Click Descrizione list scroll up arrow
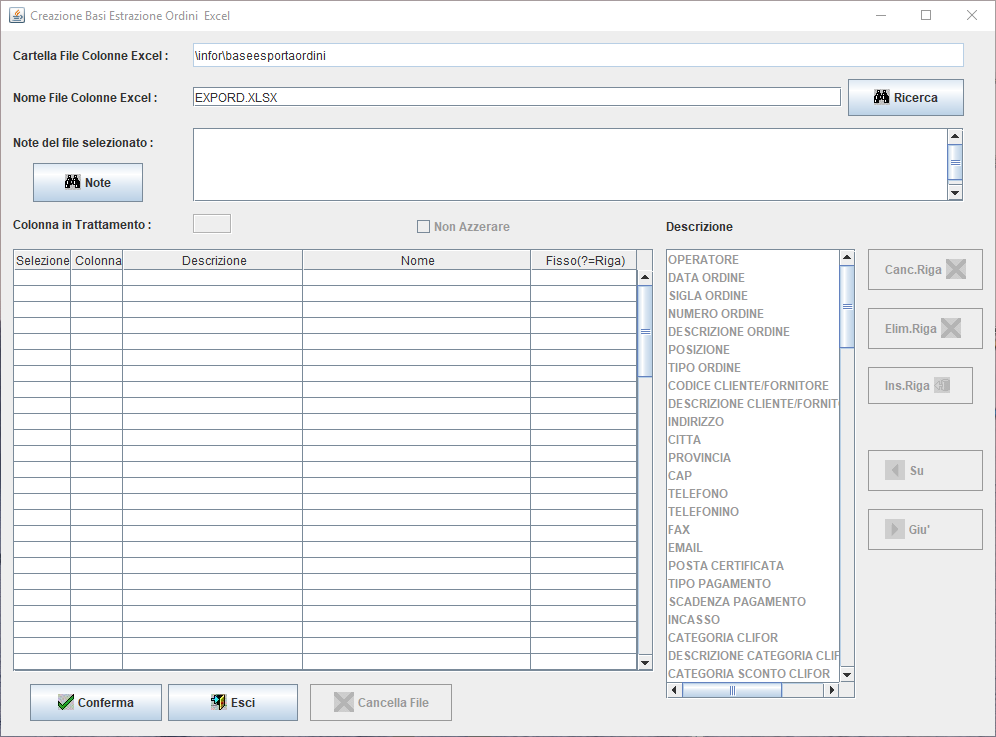Viewport: 996px width, 737px height. click(847, 257)
